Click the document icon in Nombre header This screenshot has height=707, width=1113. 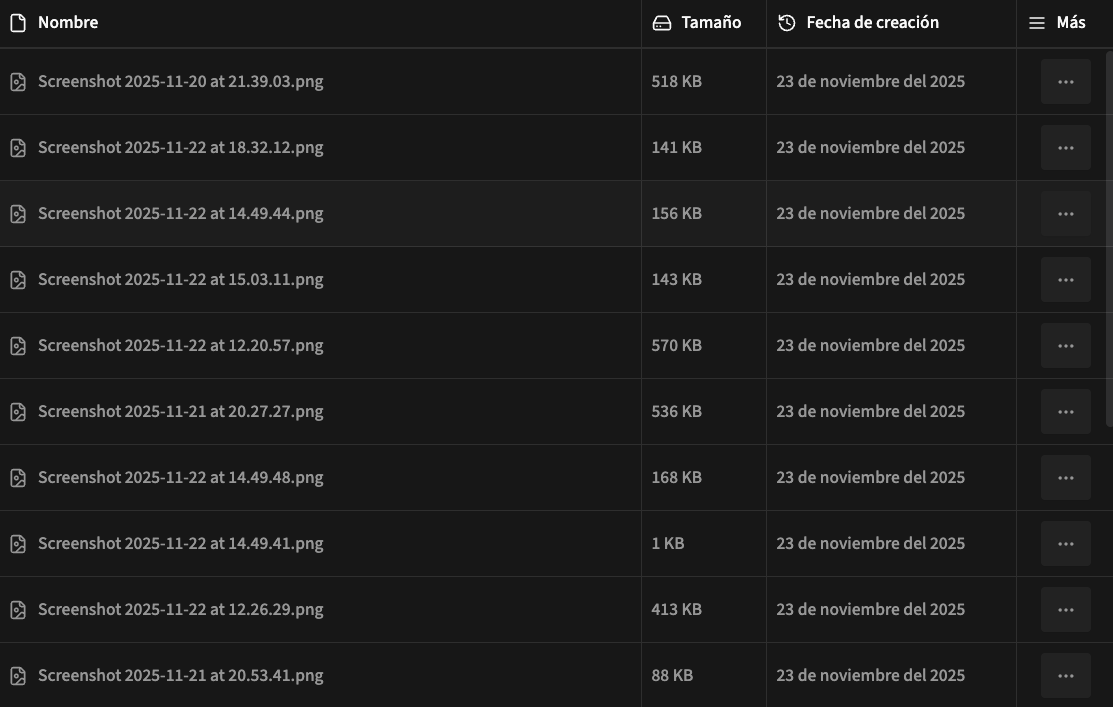pyautogui.click(x=18, y=23)
